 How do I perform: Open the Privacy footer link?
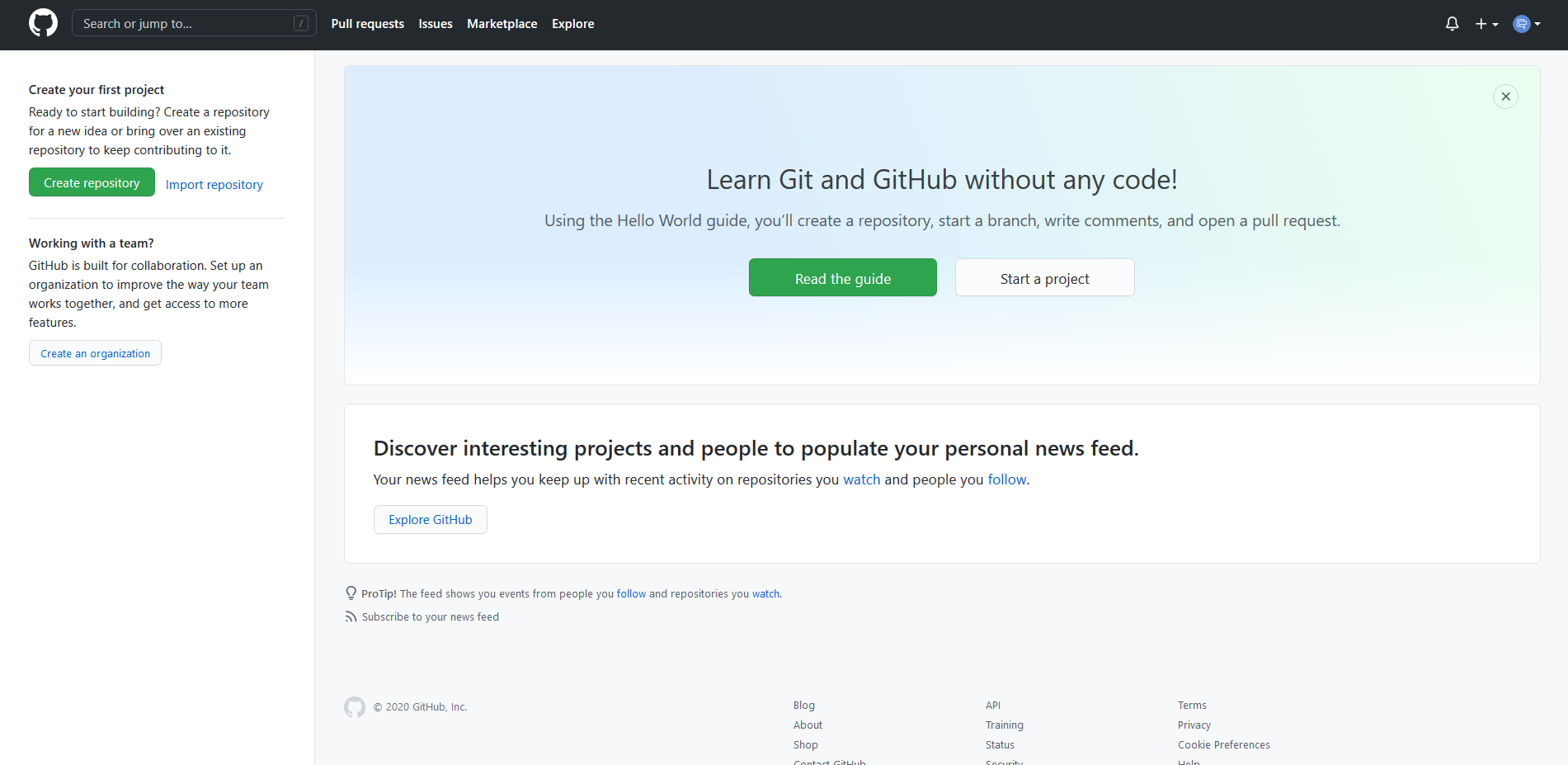pos(1194,725)
